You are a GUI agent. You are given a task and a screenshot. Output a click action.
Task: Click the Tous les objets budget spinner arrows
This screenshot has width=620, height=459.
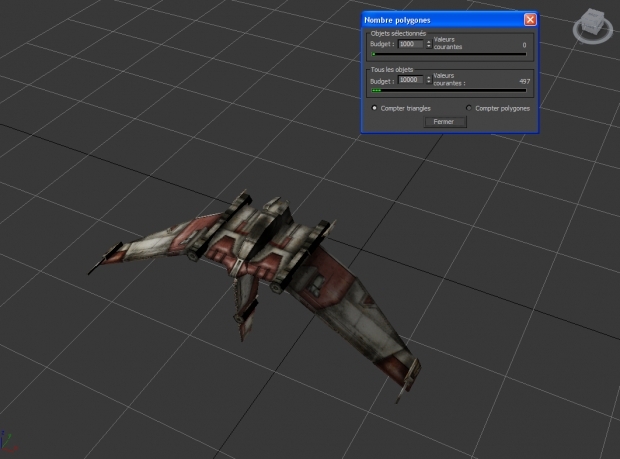[x=429, y=80]
